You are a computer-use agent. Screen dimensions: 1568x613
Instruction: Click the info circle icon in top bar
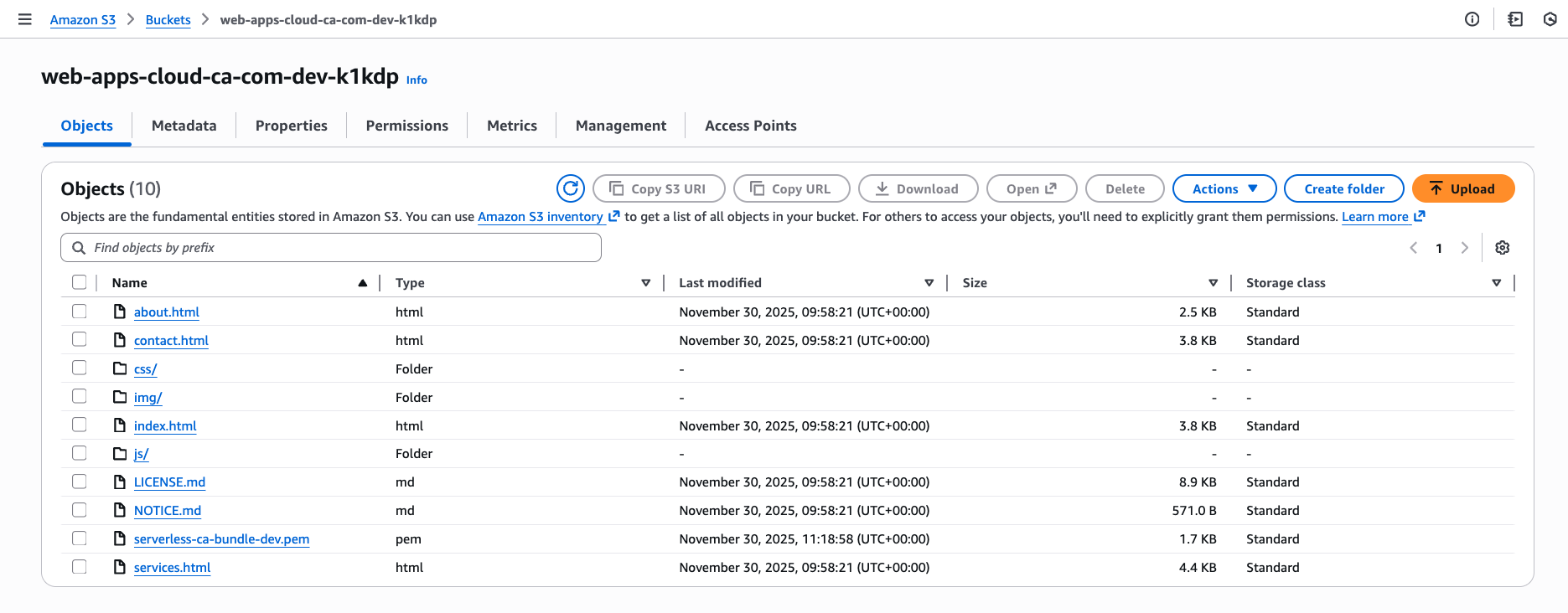coord(1472,19)
